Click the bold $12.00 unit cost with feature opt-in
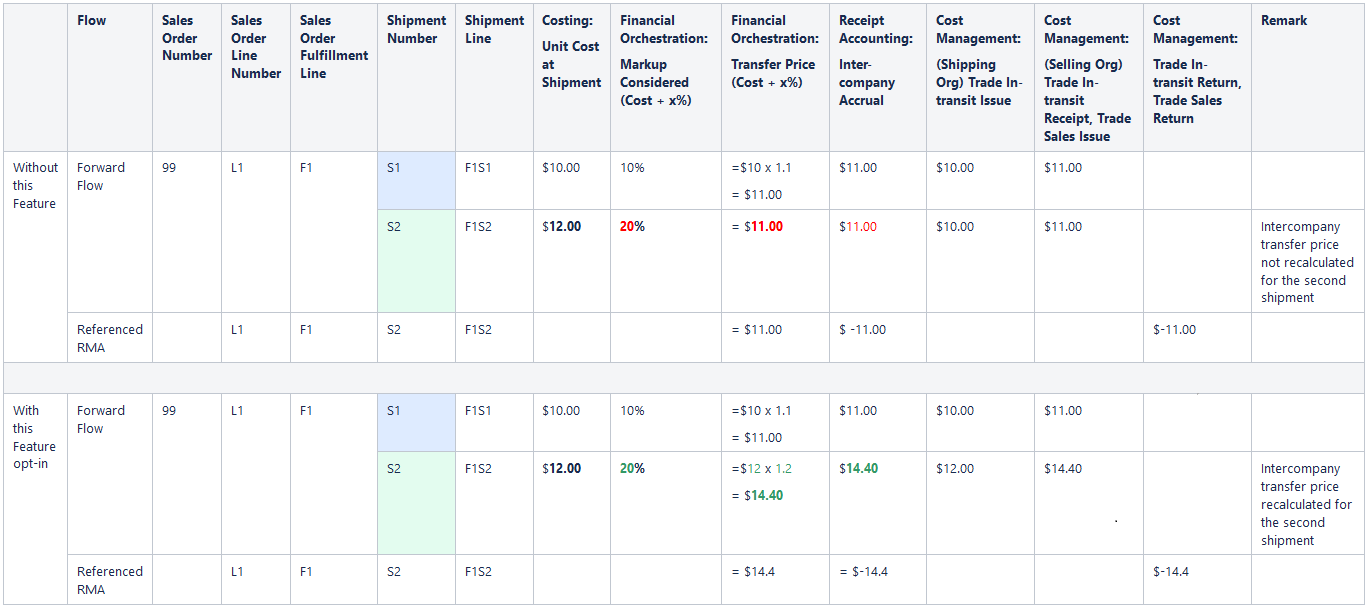Viewport: 1369px width, 610px height. (561, 468)
